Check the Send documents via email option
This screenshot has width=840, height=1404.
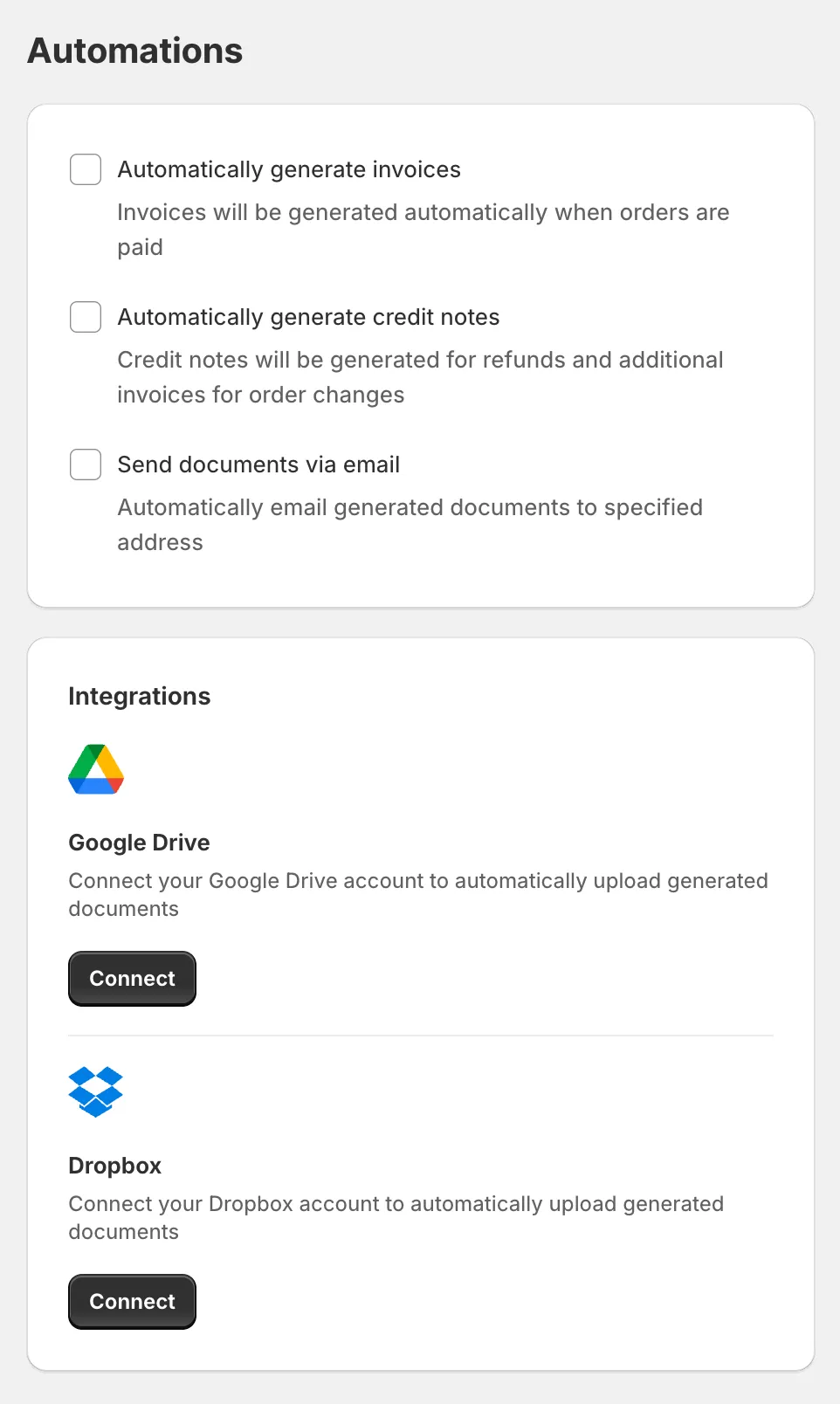tap(85, 464)
